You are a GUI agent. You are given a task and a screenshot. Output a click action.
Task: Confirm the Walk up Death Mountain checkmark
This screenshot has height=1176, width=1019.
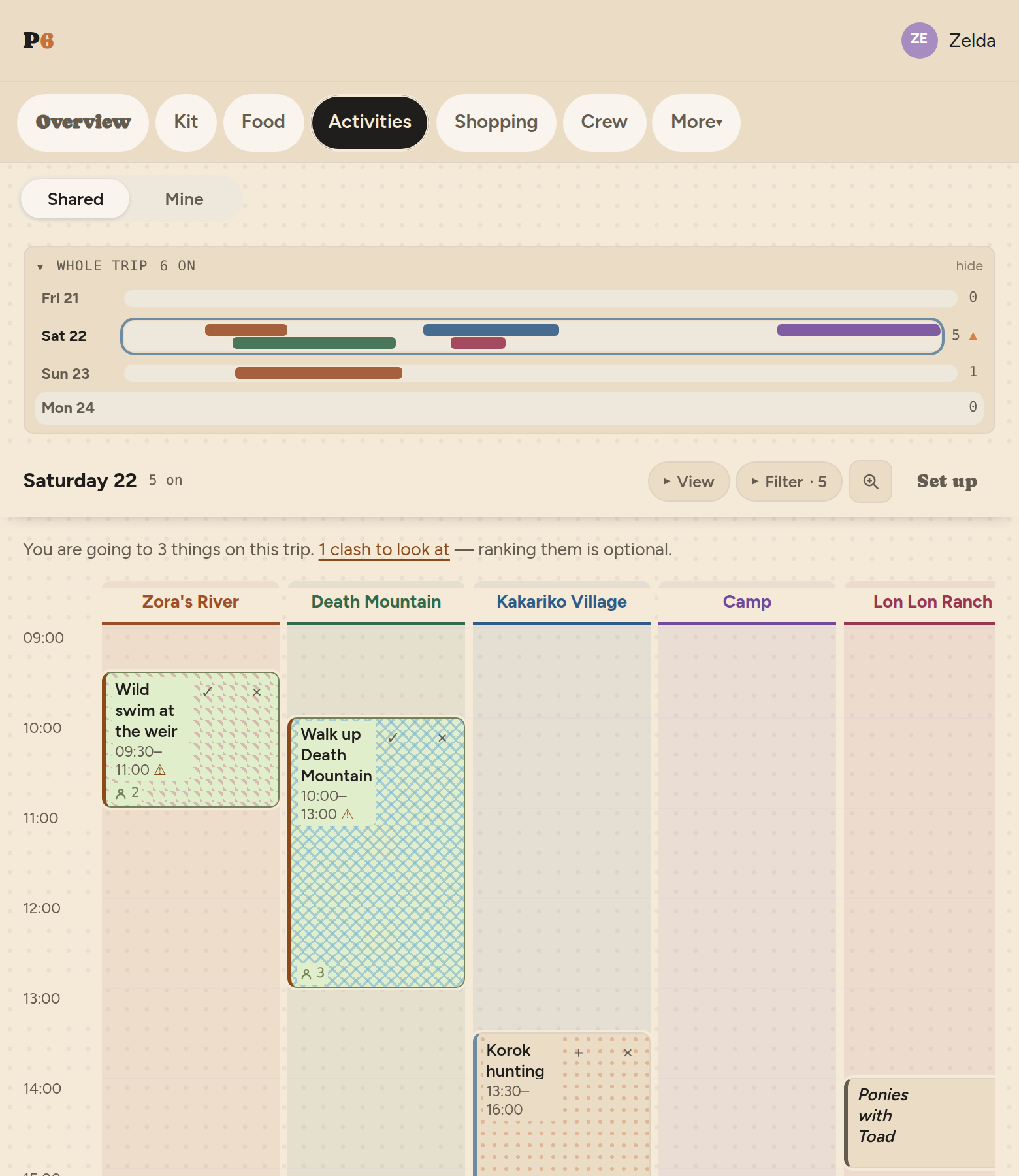coord(393,738)
